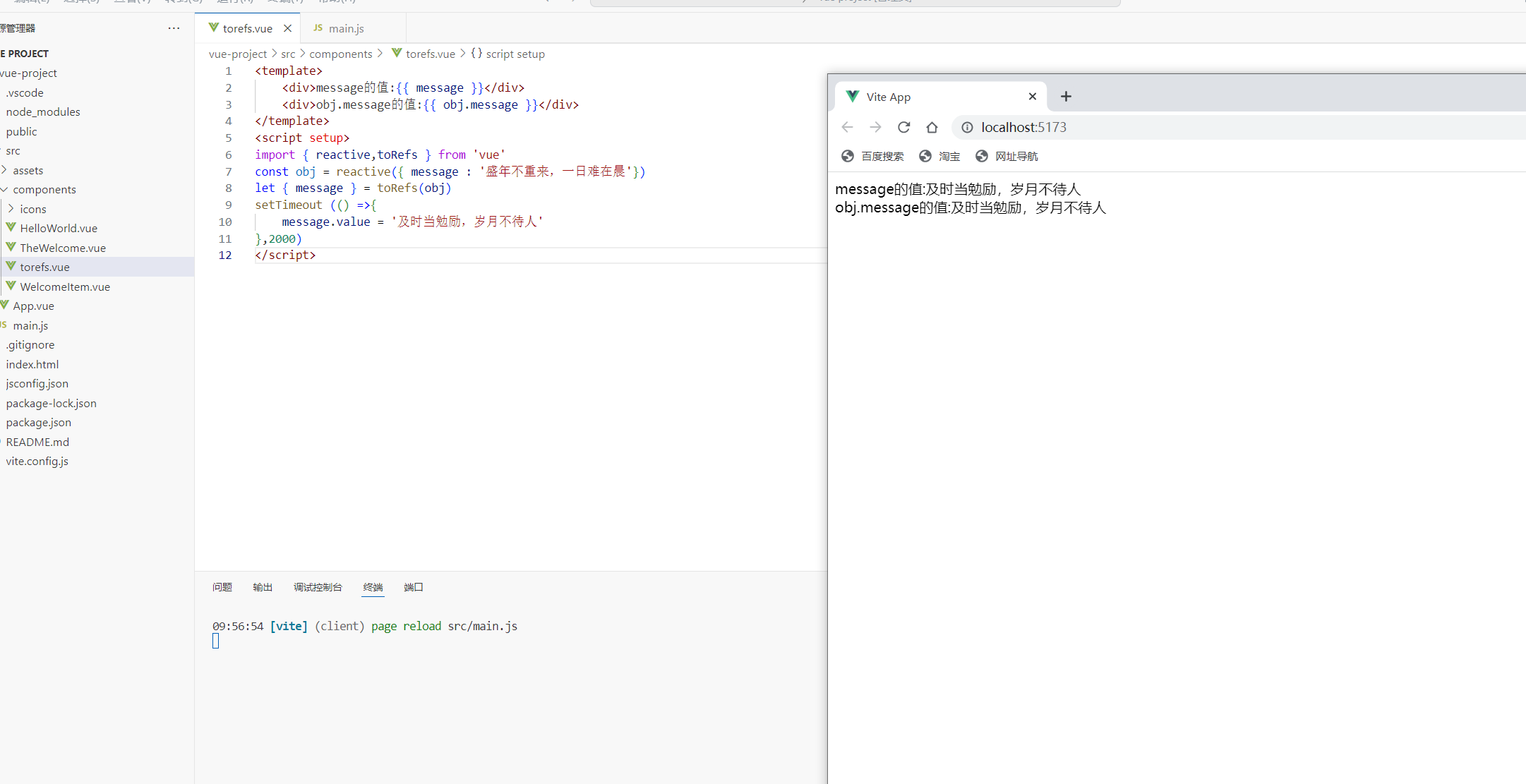1526x784 pixels.
Task: Select the public folder
Action: [x=21, y=131]
